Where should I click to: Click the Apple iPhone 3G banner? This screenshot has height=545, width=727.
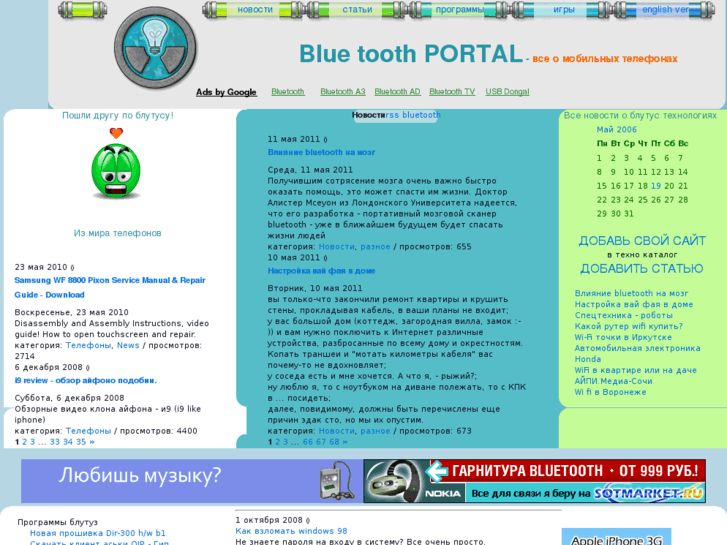point(616,537)
